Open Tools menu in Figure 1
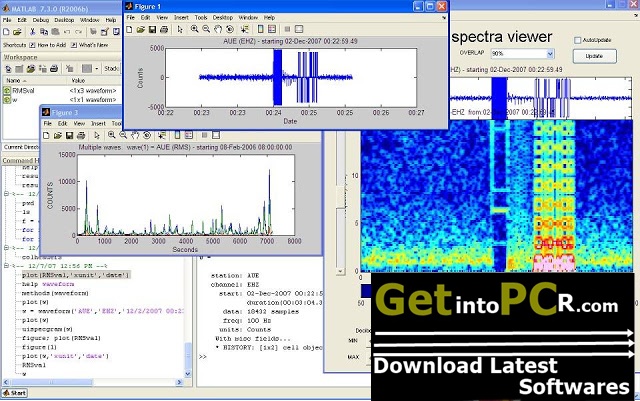This screenshot has width=640, height=401. (201, 18)
